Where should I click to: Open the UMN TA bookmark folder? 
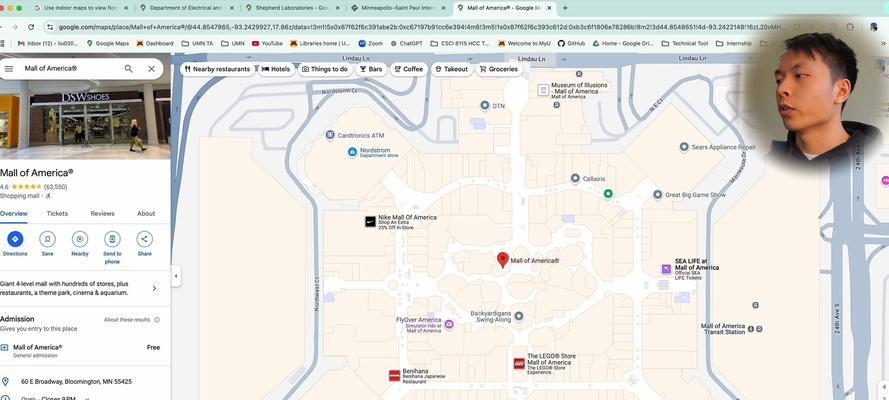(x=197, y=43)
